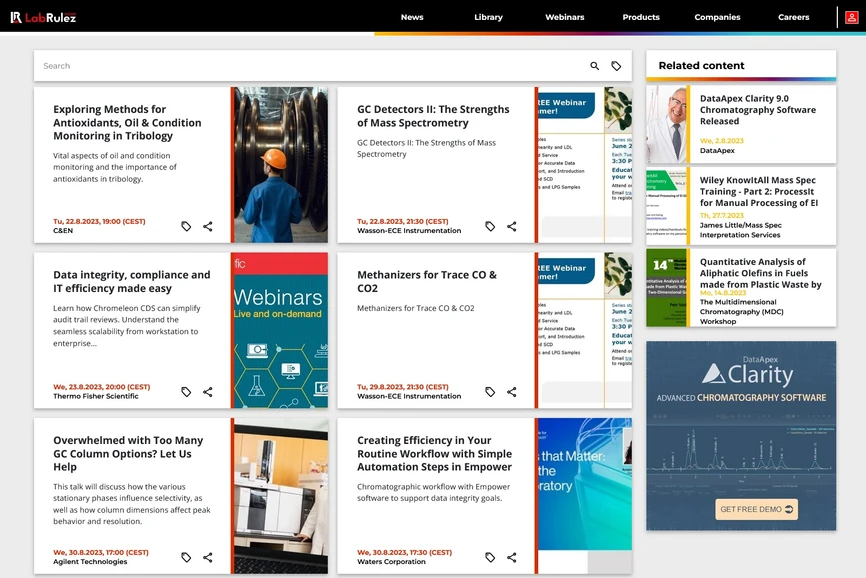Open DataApex Clarity 9.0 Software Released article
The height and width of the screenshot is (578, 866).
click(x=757, y=110)
